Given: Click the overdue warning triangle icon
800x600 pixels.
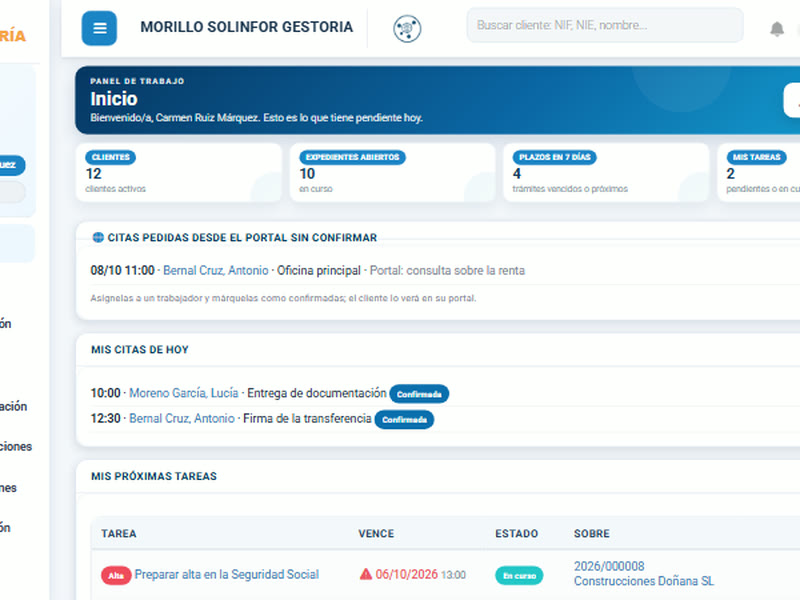Looking at the screenshot, I should pyautogui.click(x=366, y=574).
